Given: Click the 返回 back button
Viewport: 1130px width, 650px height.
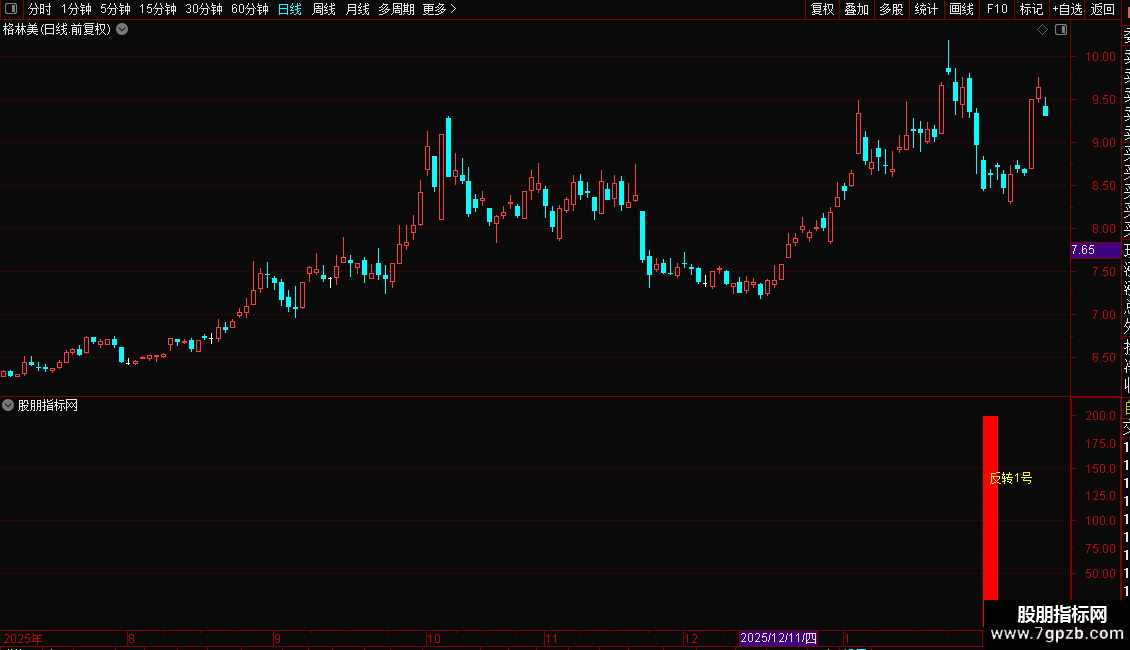Looking at the screenshot, I should [1103, 9].
